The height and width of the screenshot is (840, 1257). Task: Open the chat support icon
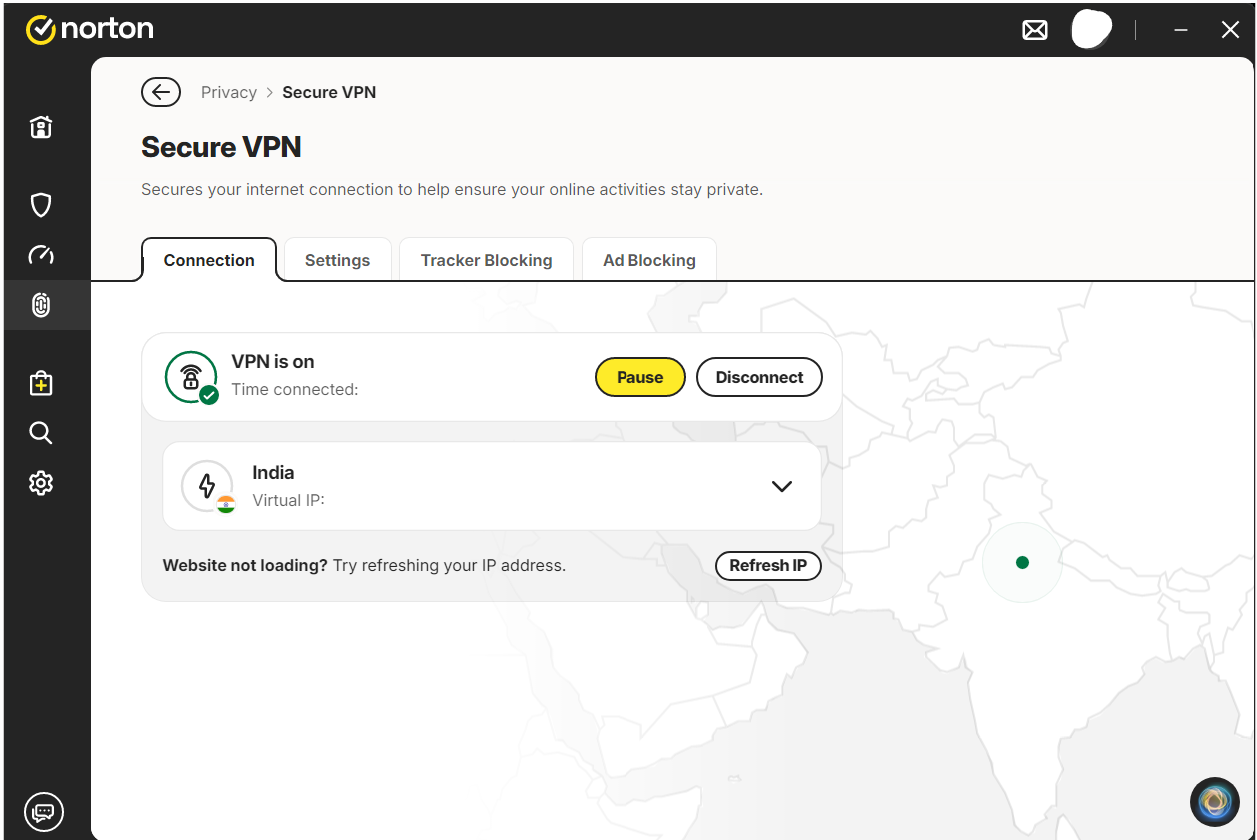click(43, 810)
